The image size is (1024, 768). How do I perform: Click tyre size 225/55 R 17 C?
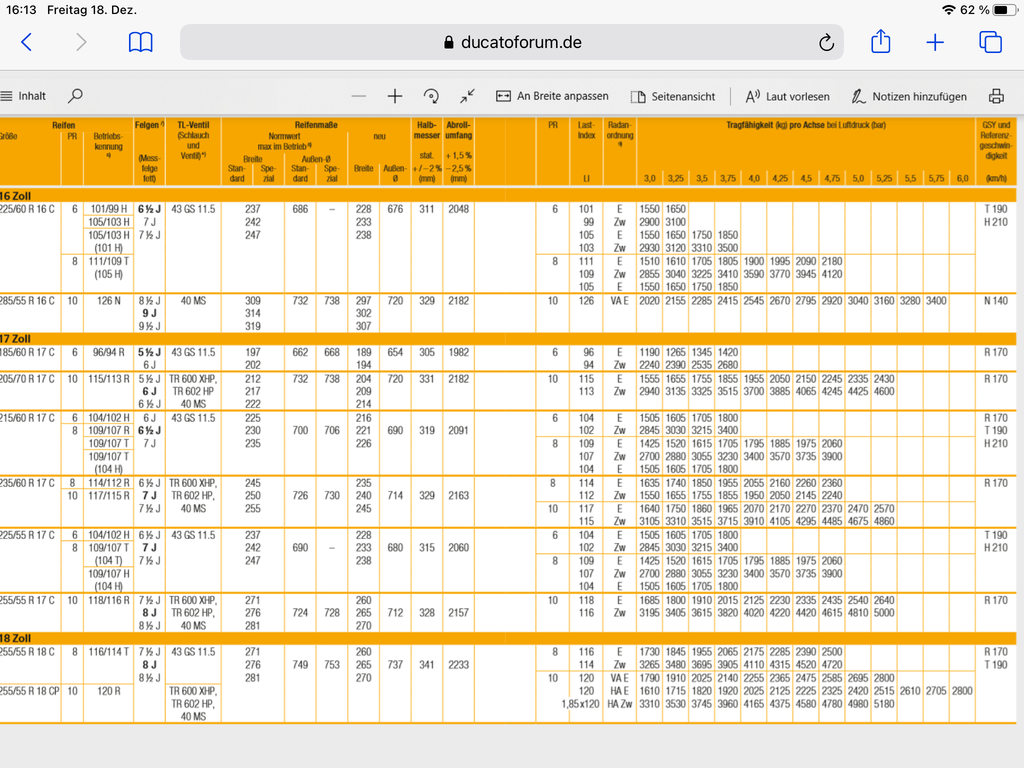coord(27,534)
